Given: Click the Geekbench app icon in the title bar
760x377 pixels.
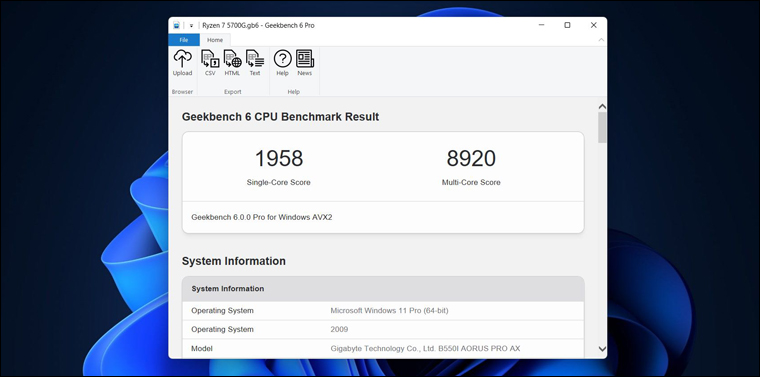Looking at the screenshot, I should pyautogui.click(x=176, y=25).
